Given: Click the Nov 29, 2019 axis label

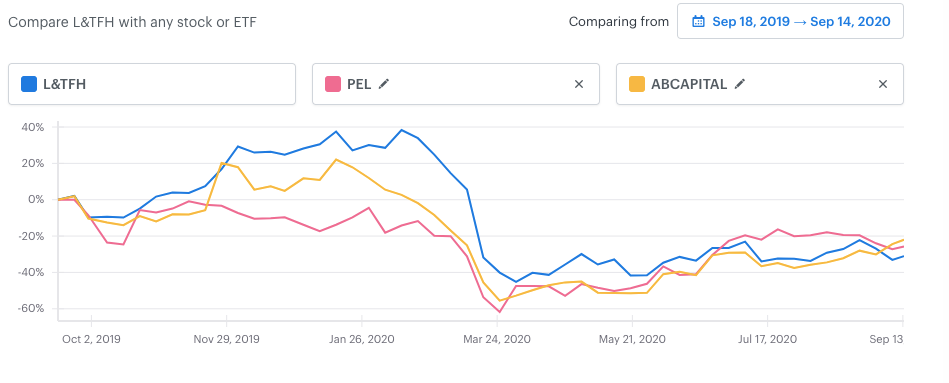Looking at the screenshot, I should pyautogui.click(x=226, y=339).
